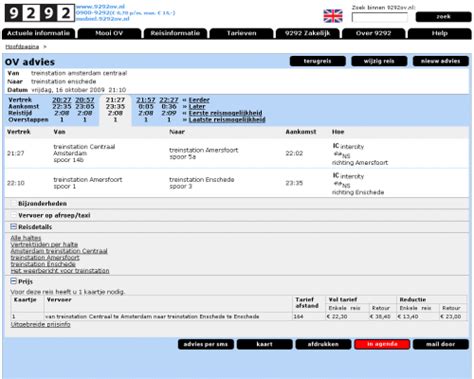The height and width of the screenshot is (379, 474).
Task: Switch language via the UK flag icon
Action: [x=333, y=16]
